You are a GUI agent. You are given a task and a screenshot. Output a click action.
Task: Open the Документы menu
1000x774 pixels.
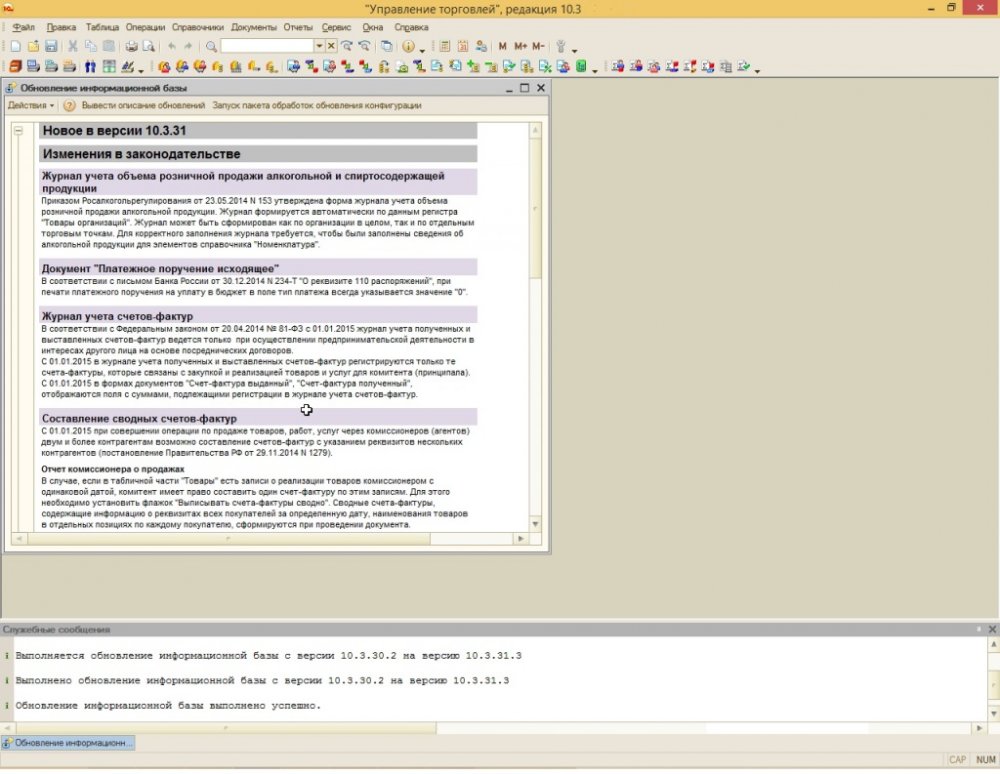(x=254, y=27)
